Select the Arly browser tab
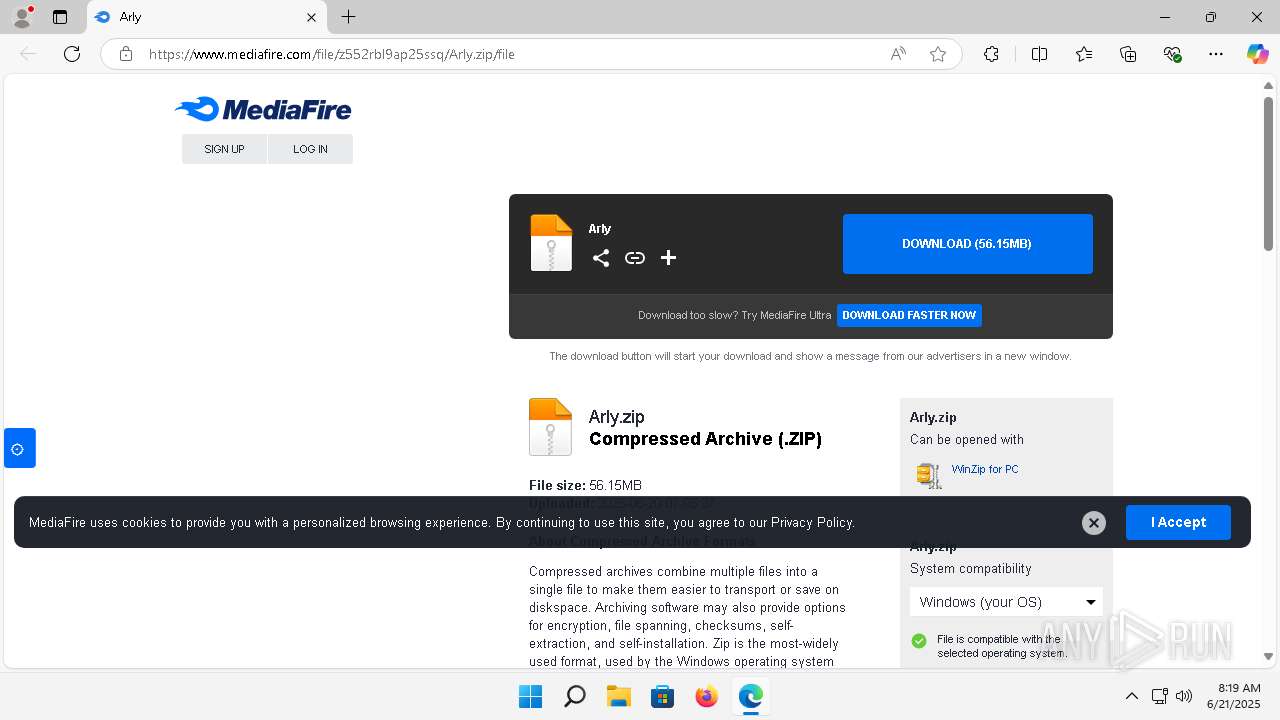This screenshot has width=1280, height=720. 205,17
